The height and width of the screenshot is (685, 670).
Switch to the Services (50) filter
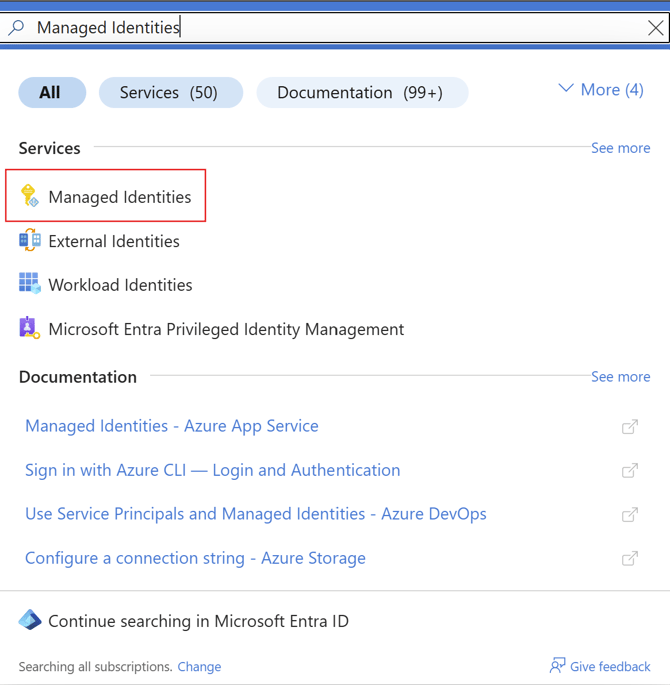(x=169, y=93)
